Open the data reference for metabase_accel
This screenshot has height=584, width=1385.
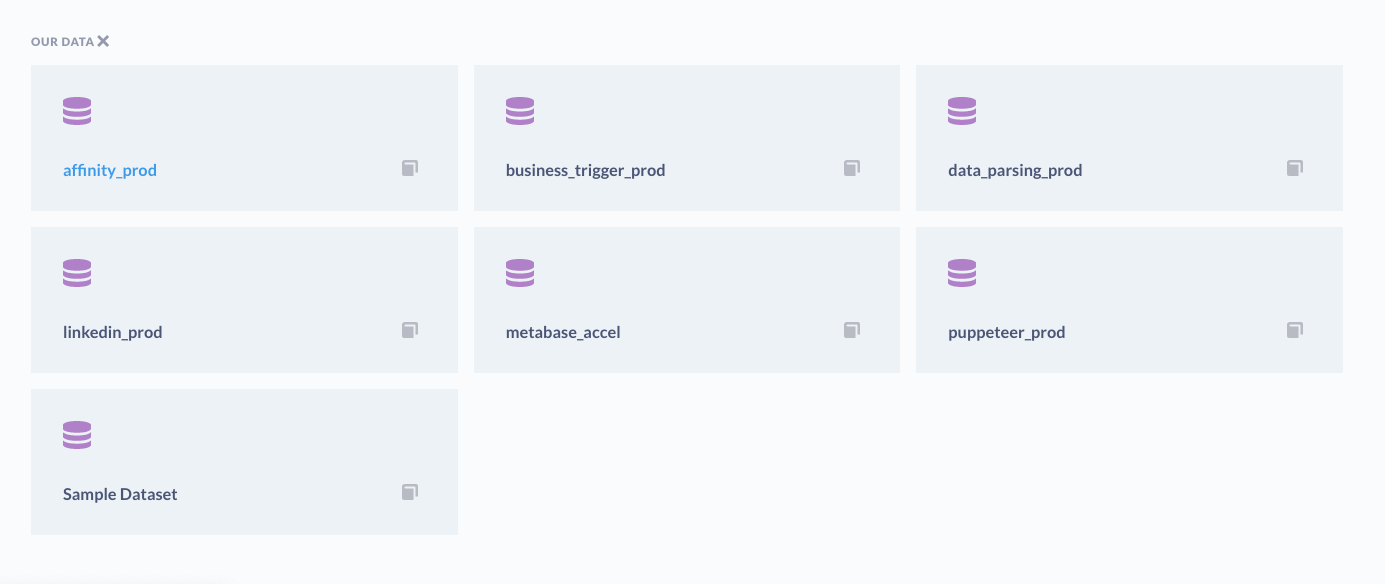852,330
